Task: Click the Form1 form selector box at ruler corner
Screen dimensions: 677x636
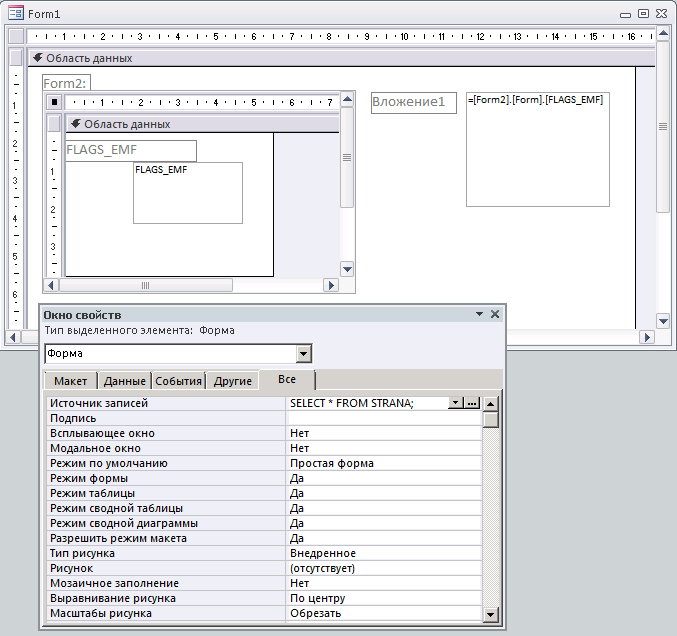Action: click(16, 36)
